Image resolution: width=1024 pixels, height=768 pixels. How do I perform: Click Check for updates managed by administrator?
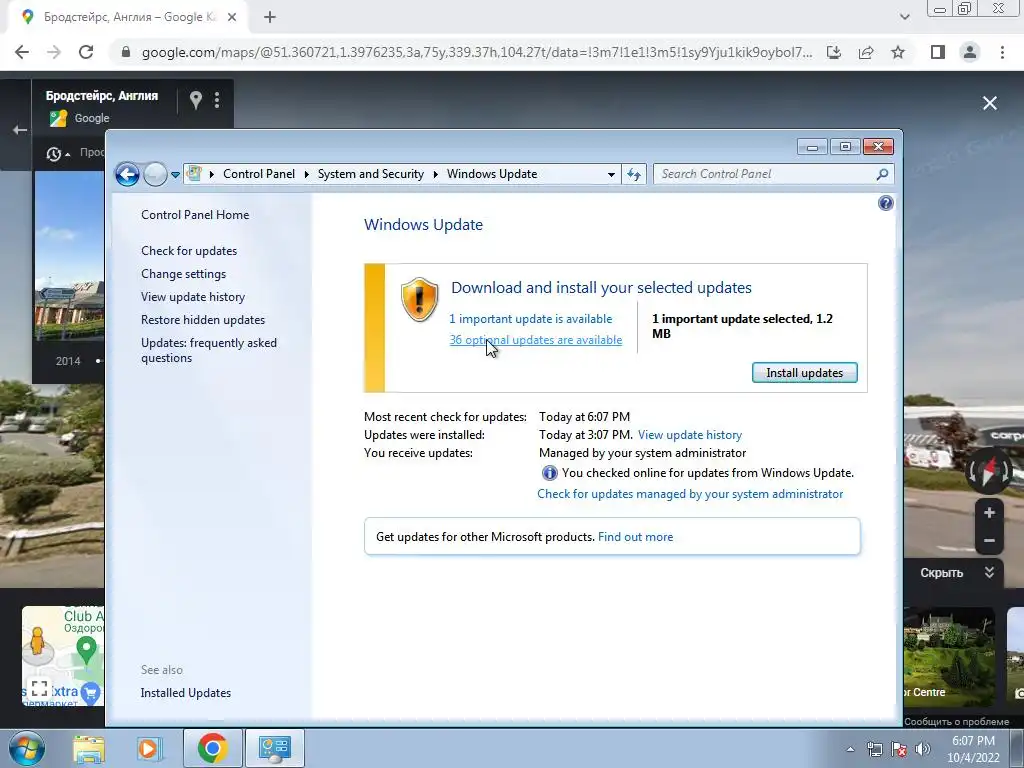coord(690,494)
